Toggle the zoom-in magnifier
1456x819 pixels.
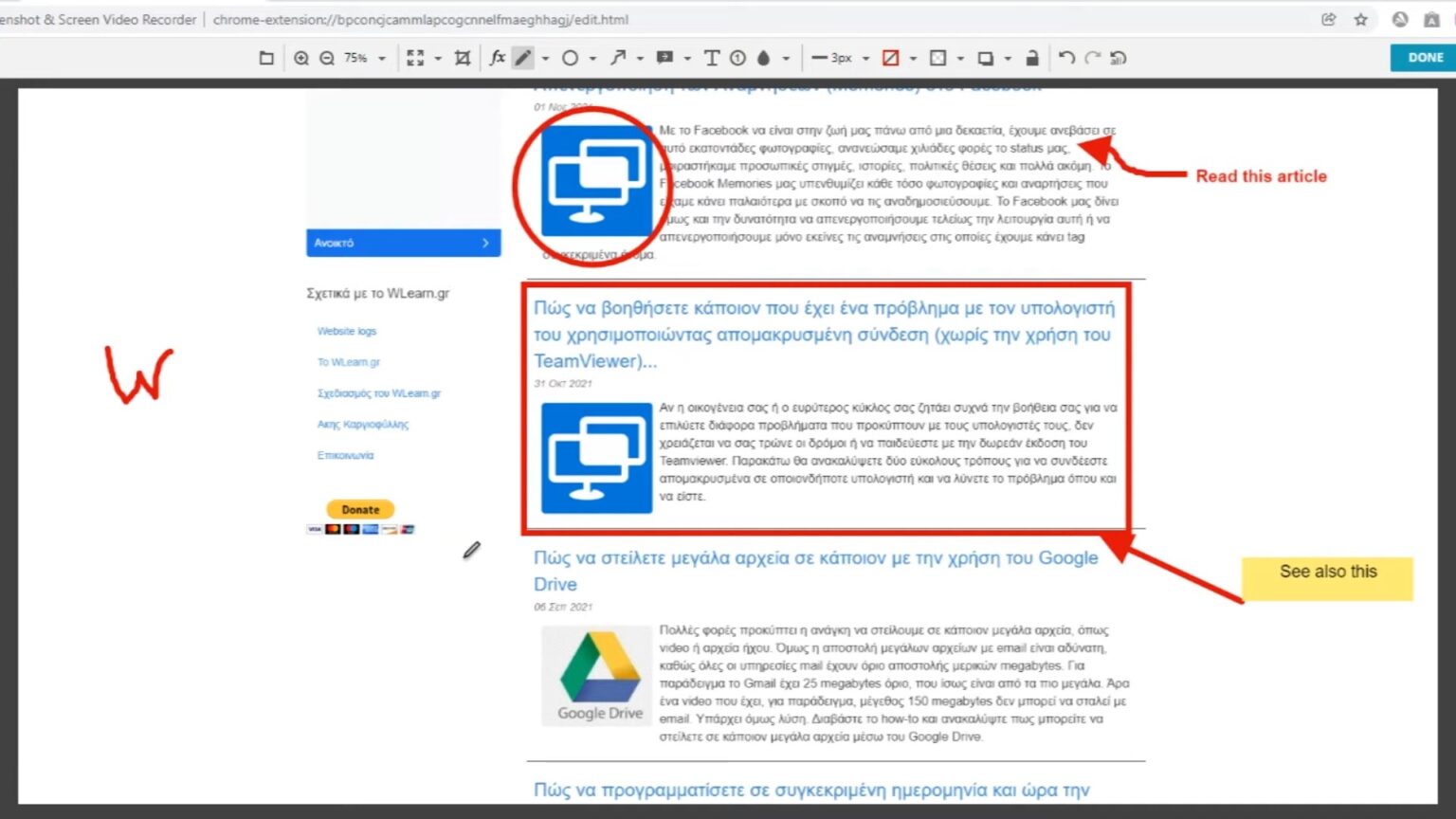click(301, 58)
